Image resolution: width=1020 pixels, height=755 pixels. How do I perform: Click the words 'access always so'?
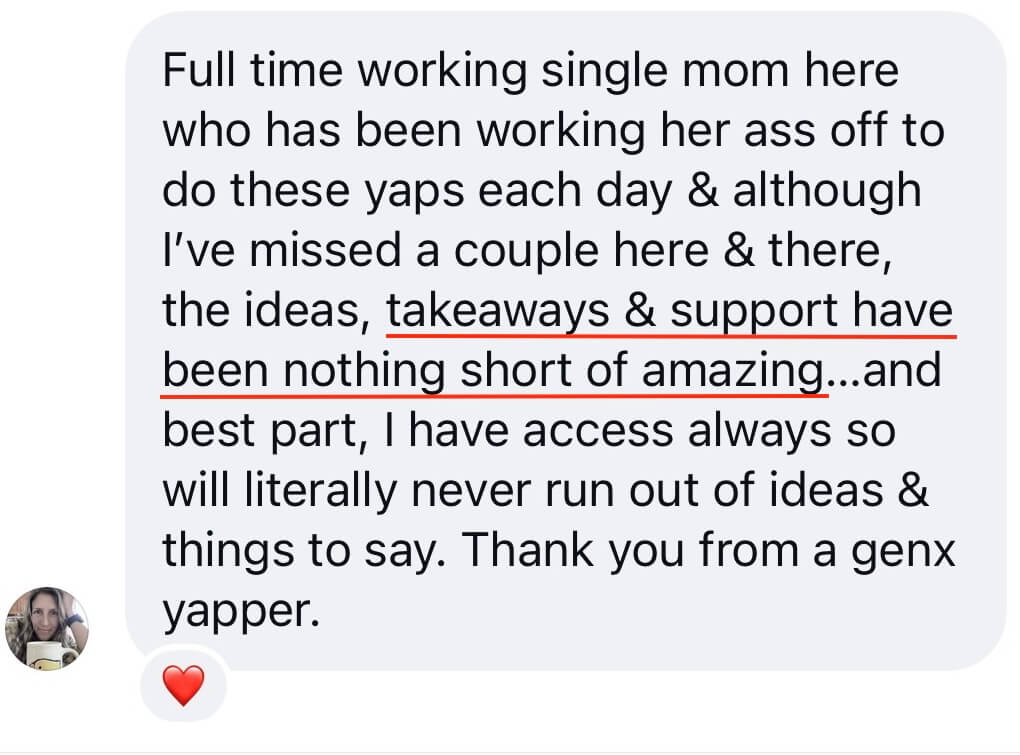coord(709,430)
